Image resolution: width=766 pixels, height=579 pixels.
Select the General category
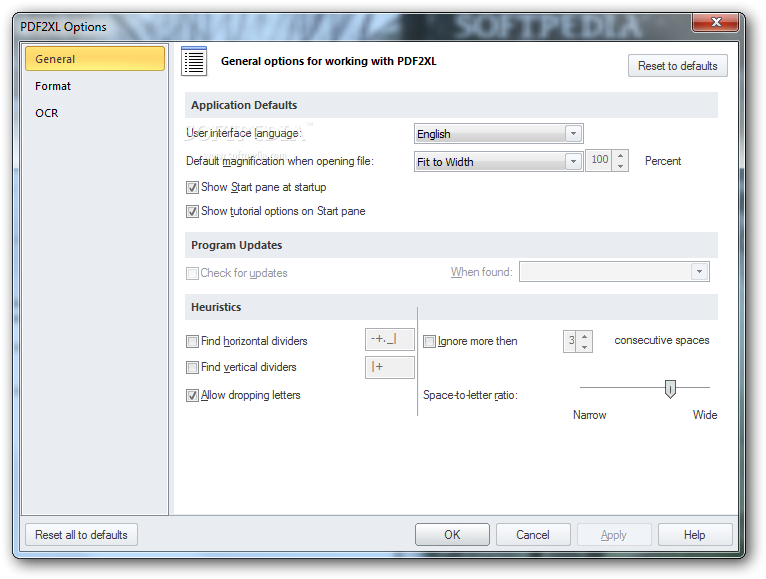pyautogui.click(x=95, y=59)
